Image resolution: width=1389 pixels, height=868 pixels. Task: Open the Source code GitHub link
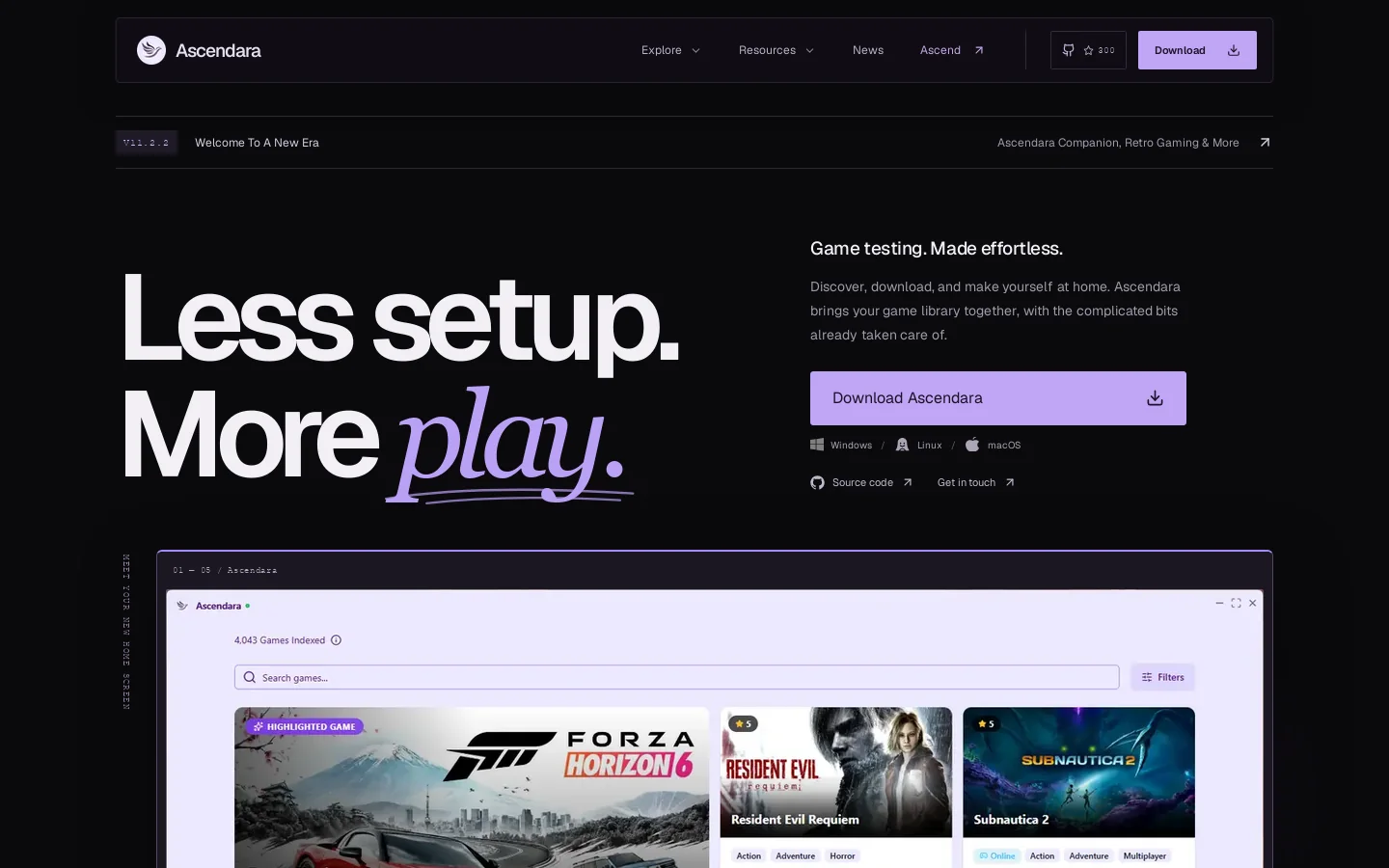(861, 482)
